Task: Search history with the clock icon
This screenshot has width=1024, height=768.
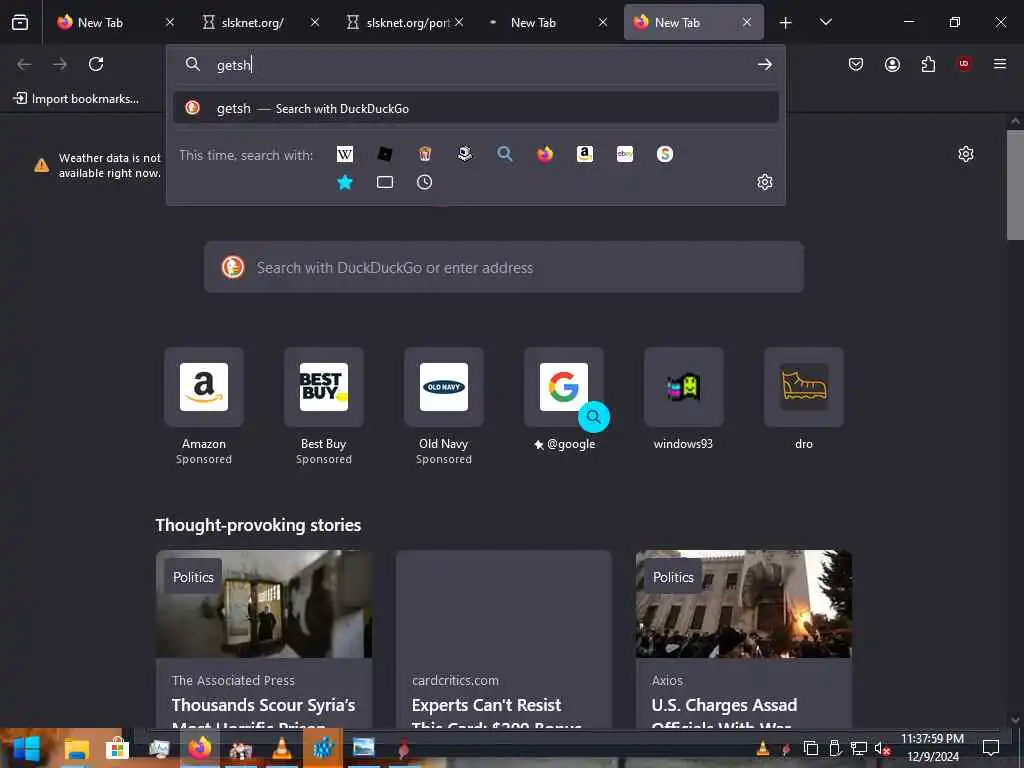Action: (424, 182)
